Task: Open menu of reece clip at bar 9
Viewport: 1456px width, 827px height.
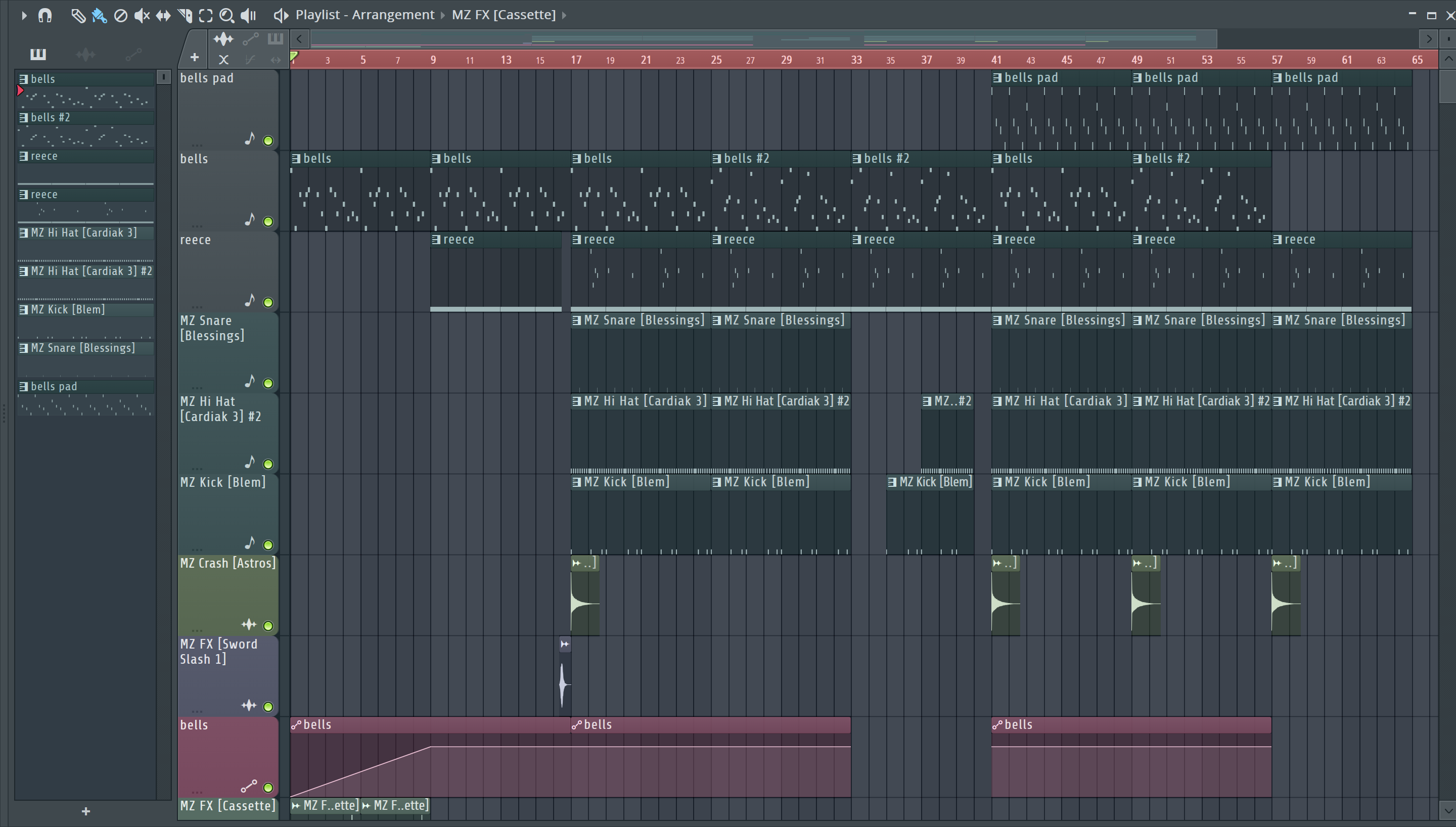Action: pyautogui.click(x=436, y=240)
